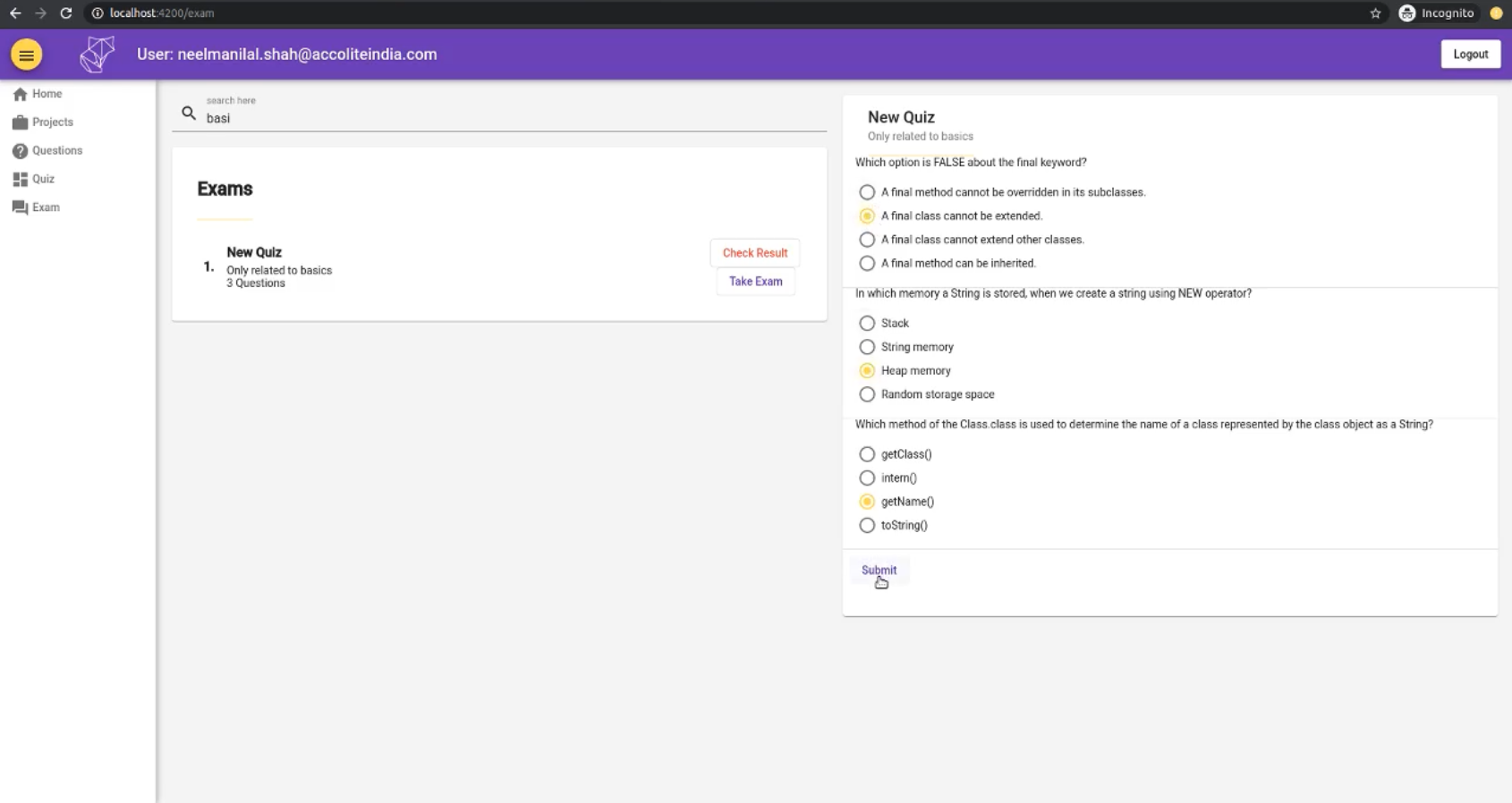Image resolution: width=1512 pixels, height=803 pixels.
Task: Click the Questions help icon
Action: [20, 151]
